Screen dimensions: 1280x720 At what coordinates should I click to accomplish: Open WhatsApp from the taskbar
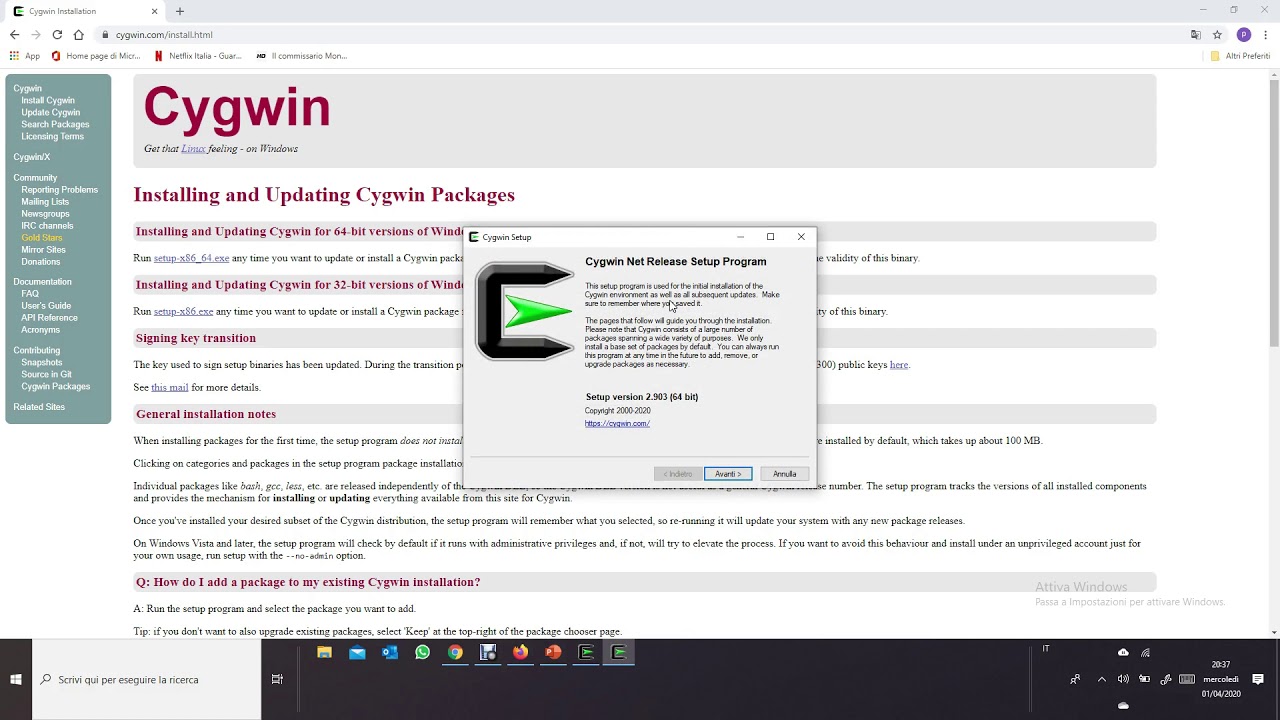pos(422,652)
